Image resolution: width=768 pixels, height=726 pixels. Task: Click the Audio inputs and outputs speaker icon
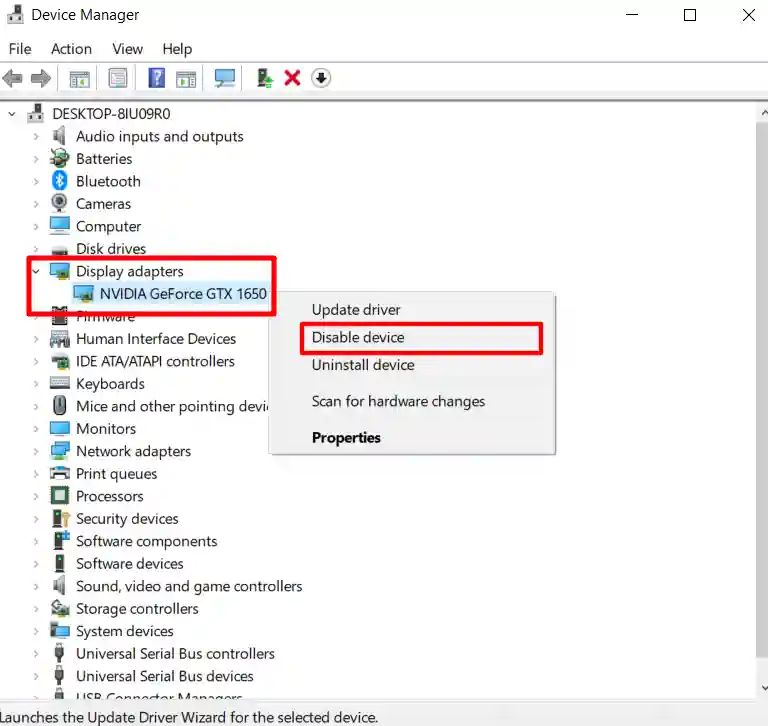(x=60, y=136)
